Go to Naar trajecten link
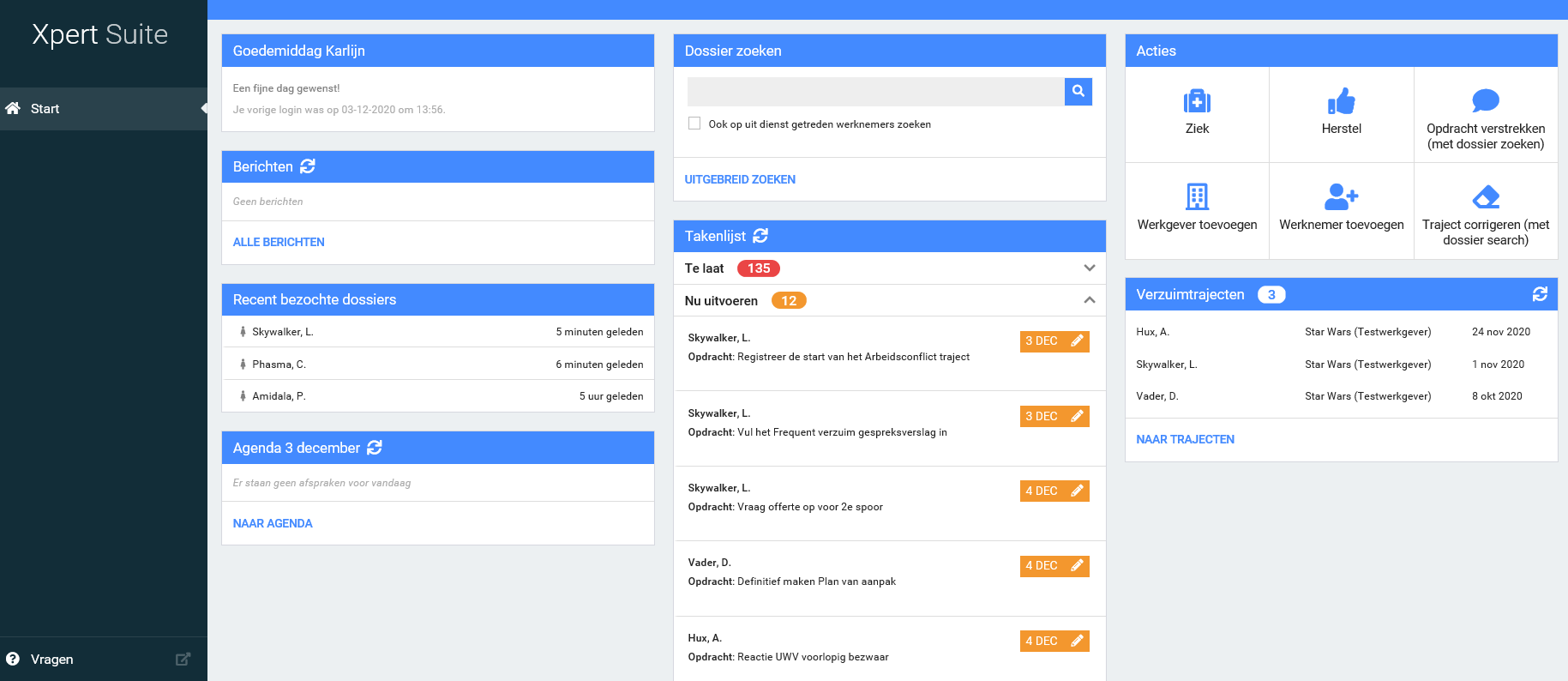This screenshot has width=1568, height=681. (1185, 439)
